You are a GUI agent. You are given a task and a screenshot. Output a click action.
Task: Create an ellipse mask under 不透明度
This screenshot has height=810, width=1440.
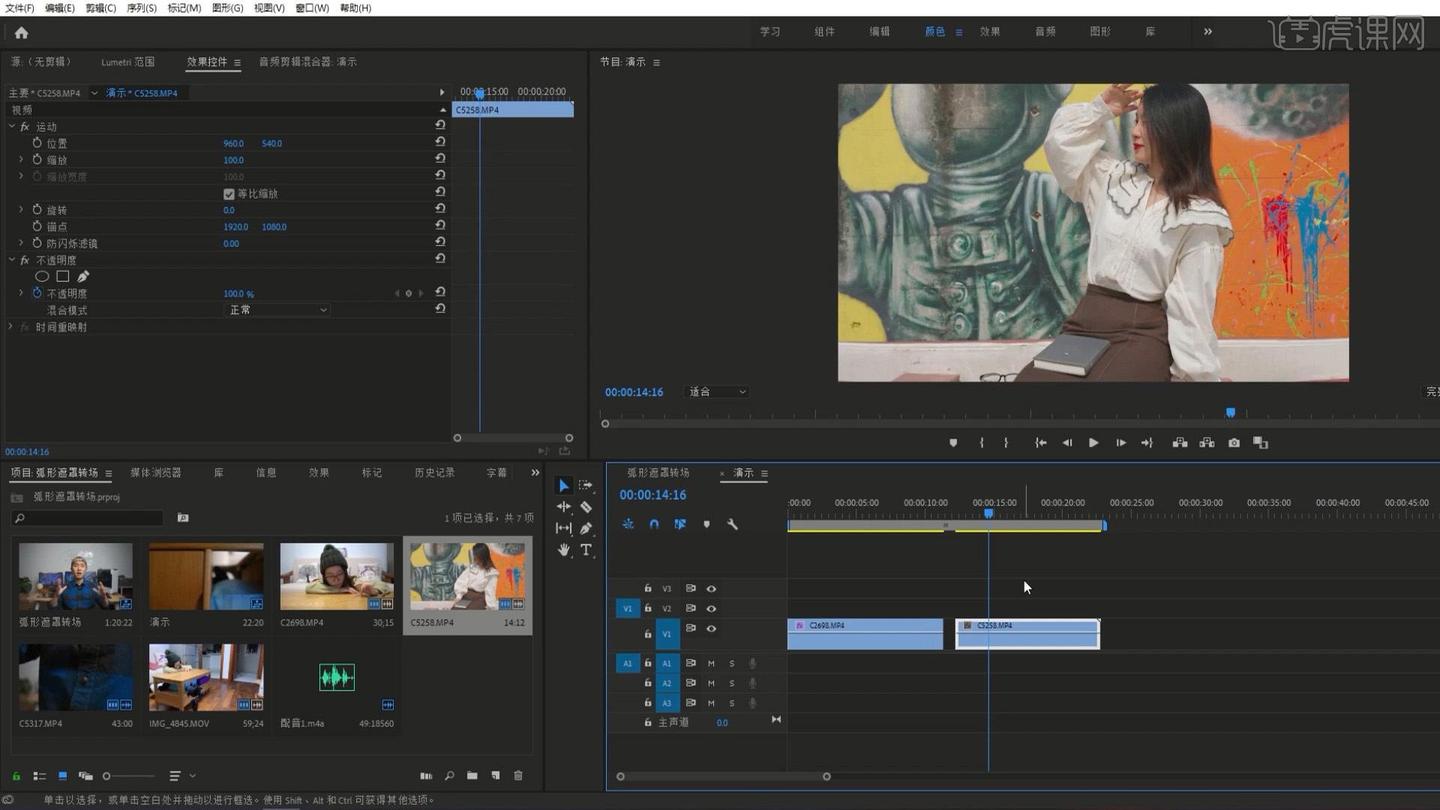click(x=42, y=276)
